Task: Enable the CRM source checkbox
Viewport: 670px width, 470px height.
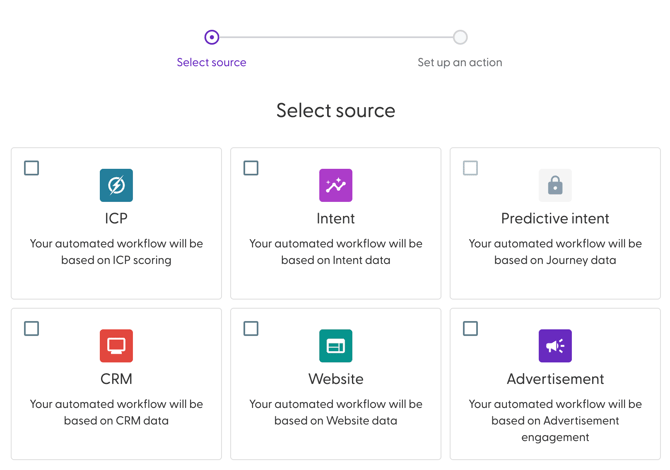Action: click(x=32, y=329)
